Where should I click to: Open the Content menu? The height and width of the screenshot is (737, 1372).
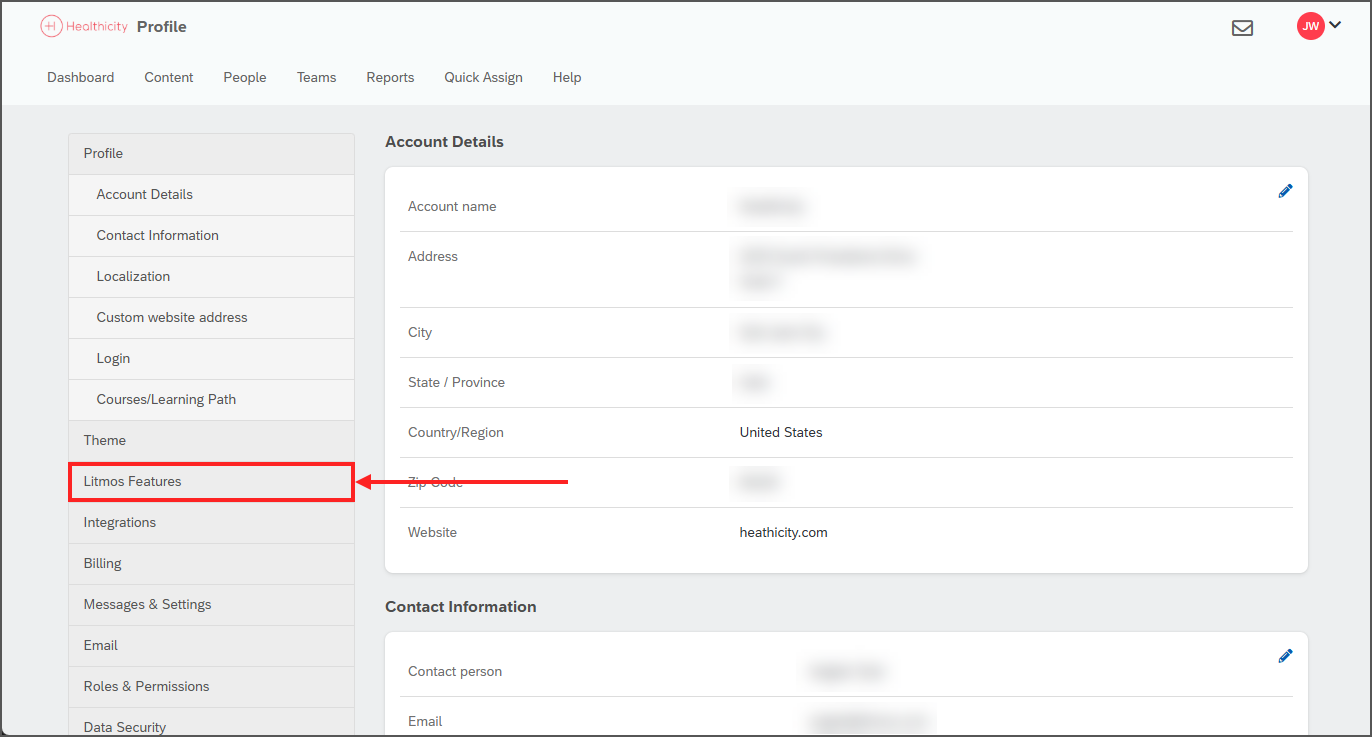click(x=168, y=77)
